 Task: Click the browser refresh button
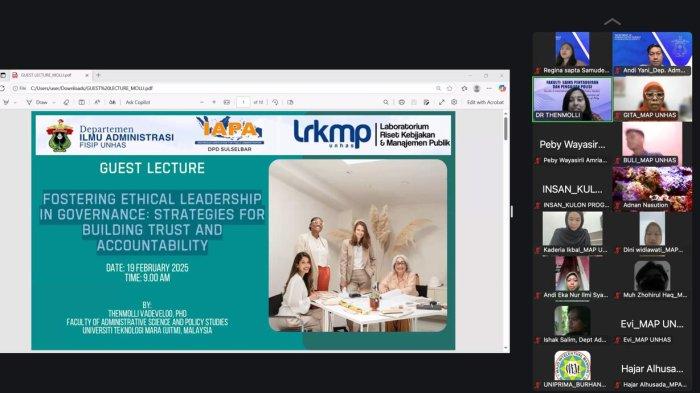tap(2, 88)
